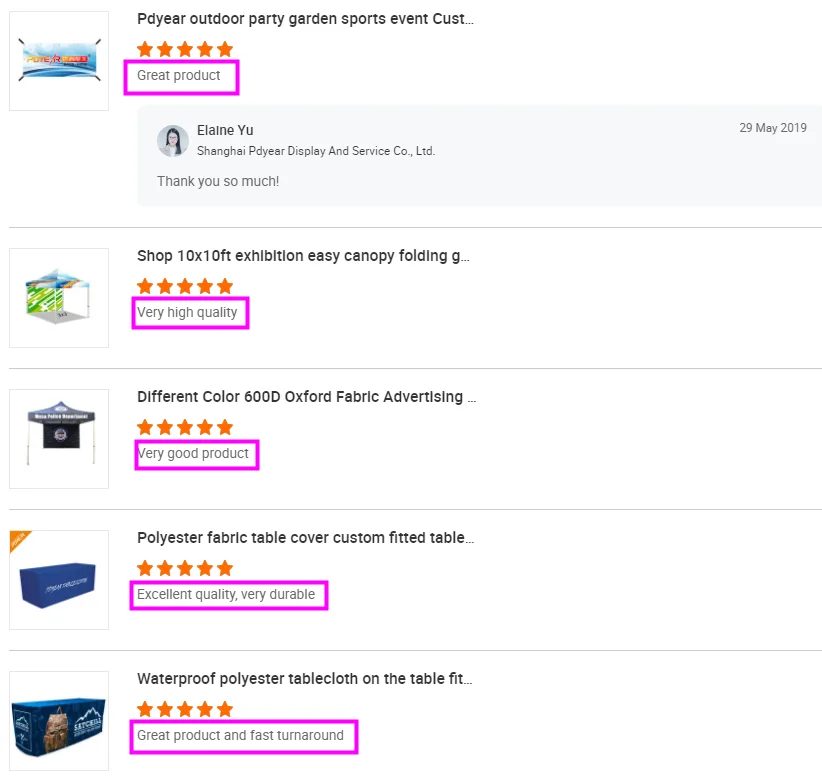Open the 10x10ft exhibition canopy thumbnail
822x776 pixels.
[59, 298]
